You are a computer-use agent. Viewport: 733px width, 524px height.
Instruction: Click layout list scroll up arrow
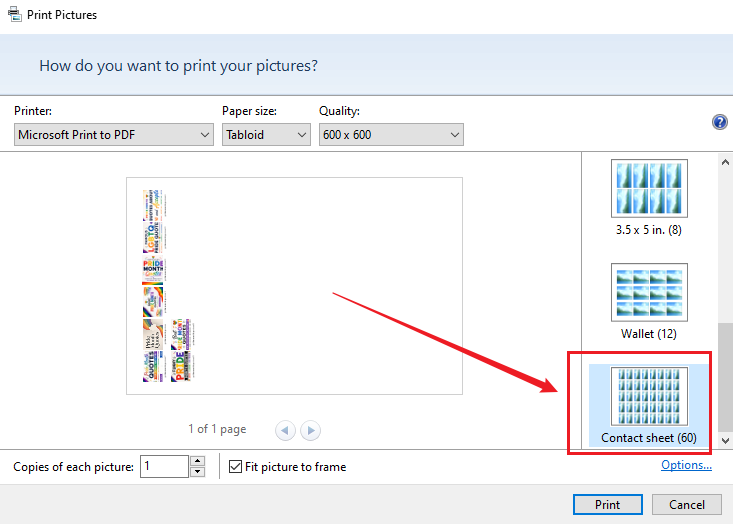tap(725, 162)
